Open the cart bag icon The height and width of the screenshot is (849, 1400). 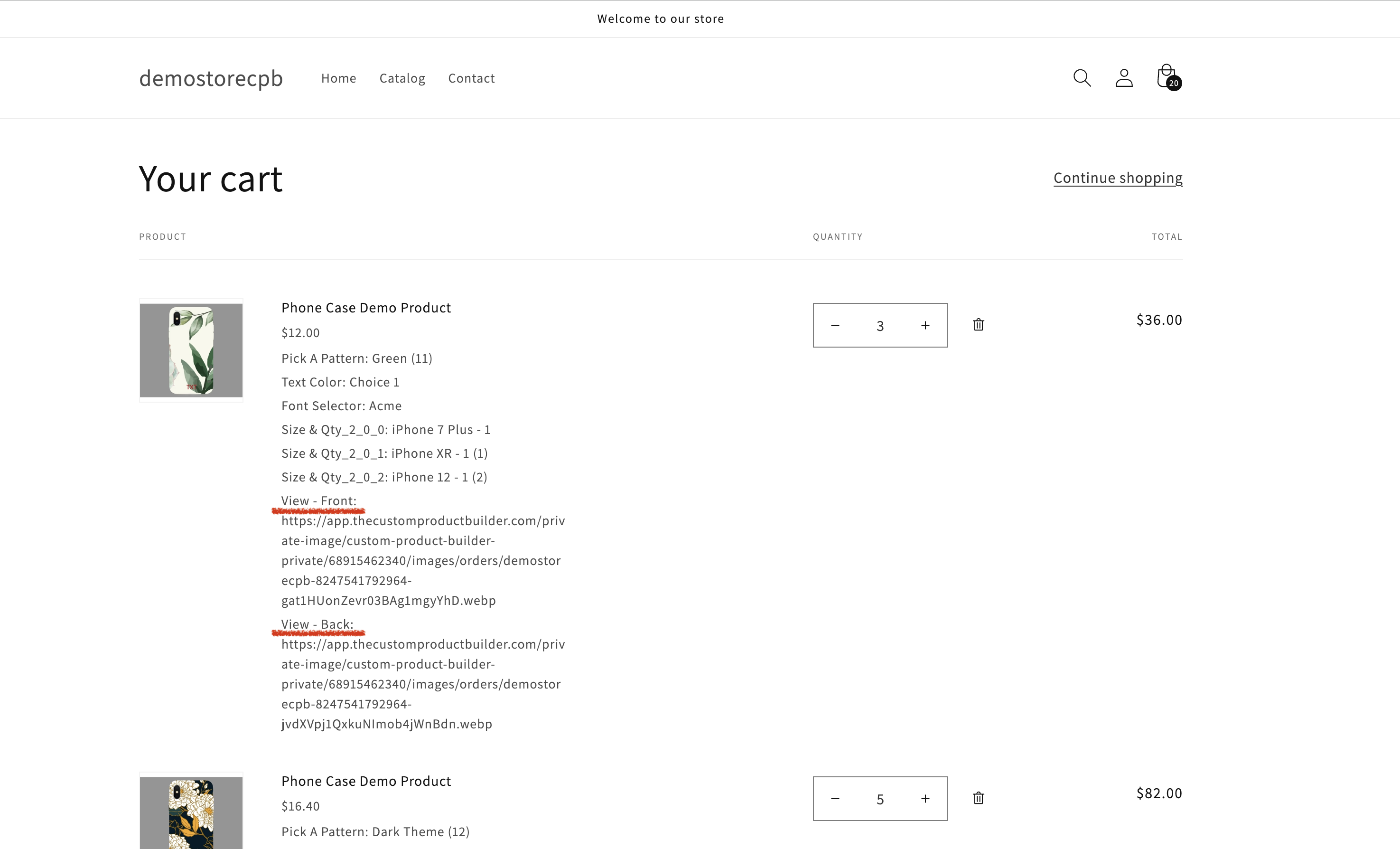1167,77
